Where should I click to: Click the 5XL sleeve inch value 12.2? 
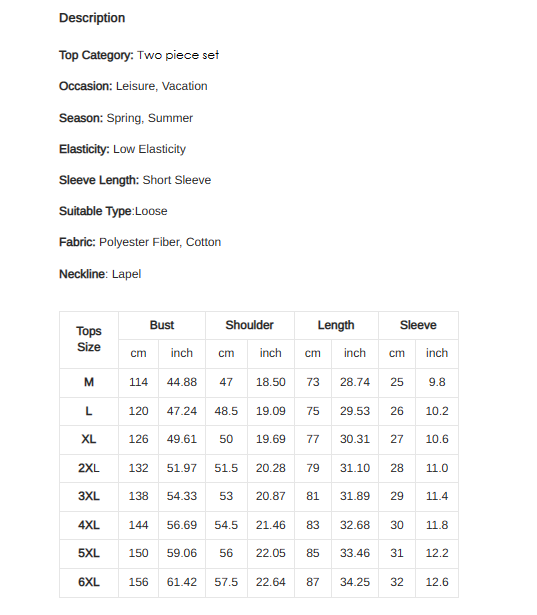click(x=437, y=553)
